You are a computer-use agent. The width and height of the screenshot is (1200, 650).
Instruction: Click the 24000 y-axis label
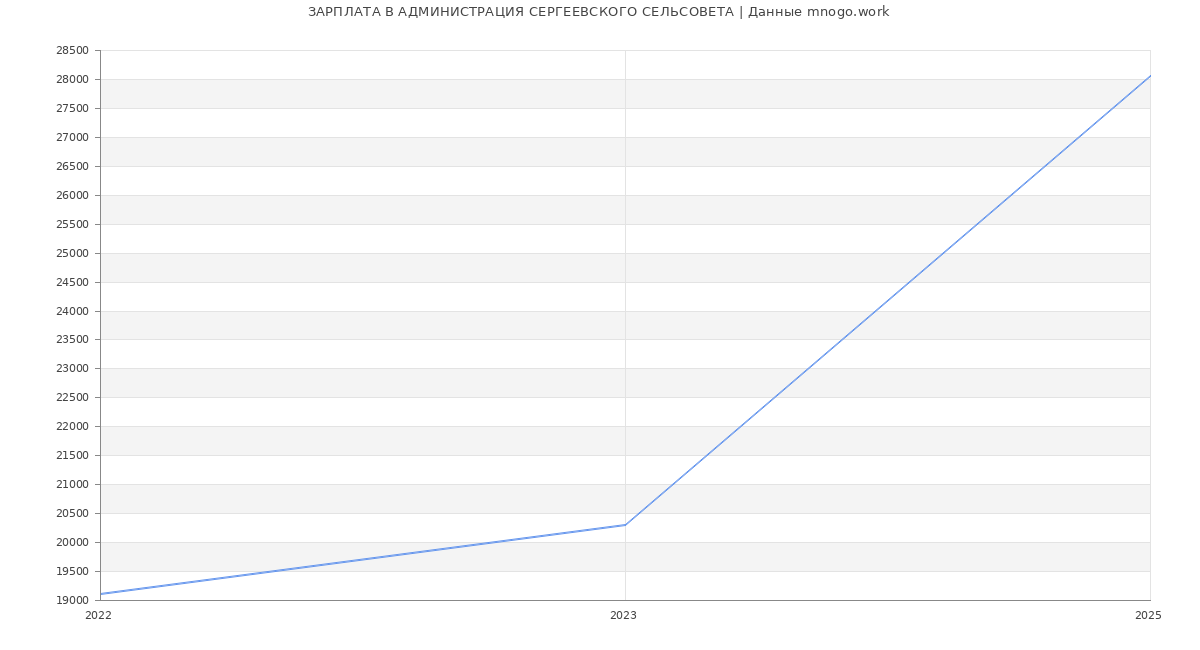[72, 311]
